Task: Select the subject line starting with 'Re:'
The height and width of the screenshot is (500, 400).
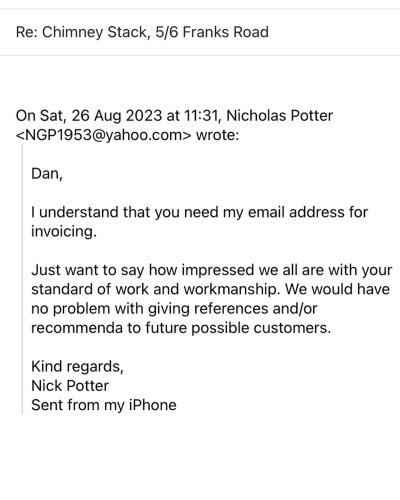Action: pyautogui.click(x=142, y=32)
